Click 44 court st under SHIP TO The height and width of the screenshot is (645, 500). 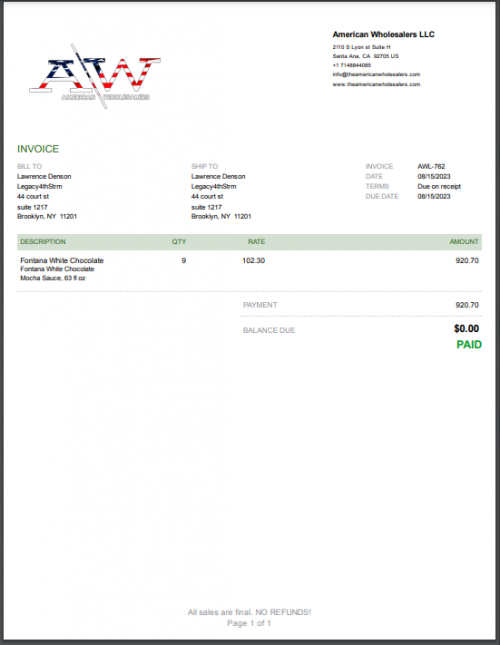pyautogui.click(x=207, y=197)
